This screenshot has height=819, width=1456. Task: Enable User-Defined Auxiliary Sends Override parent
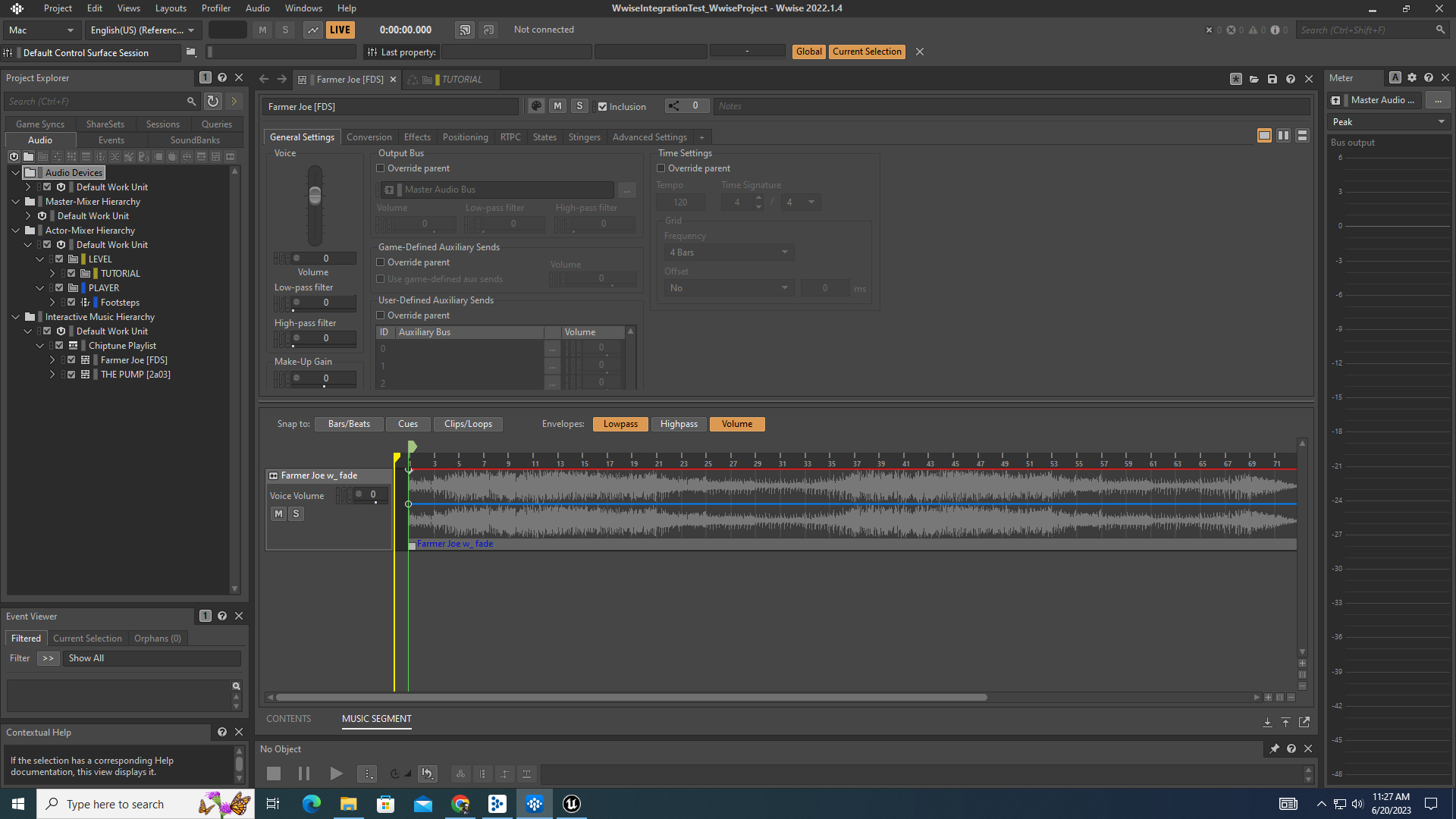pos(381,315)
